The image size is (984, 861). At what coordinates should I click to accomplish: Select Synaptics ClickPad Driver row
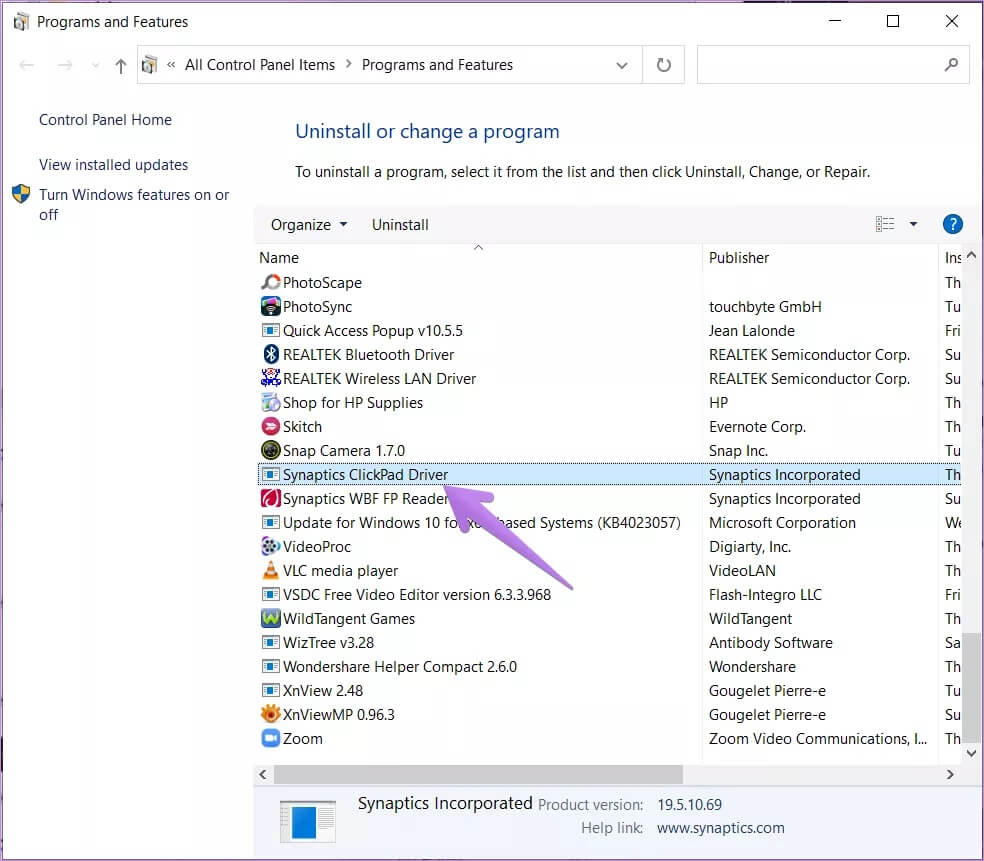pyautogui.click(x=609, y=474)
